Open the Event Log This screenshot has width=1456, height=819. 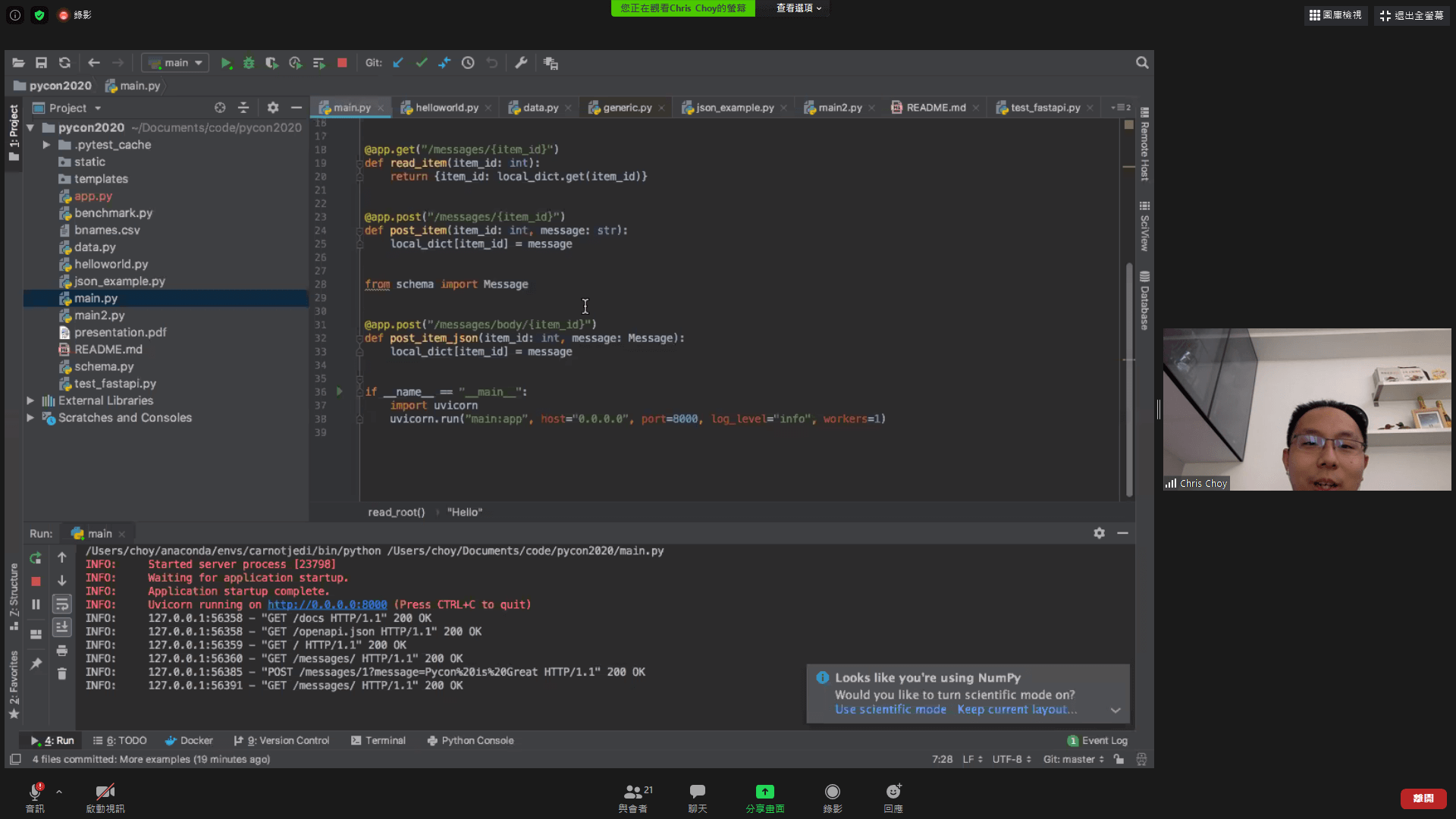click(x=1097, y=740)
